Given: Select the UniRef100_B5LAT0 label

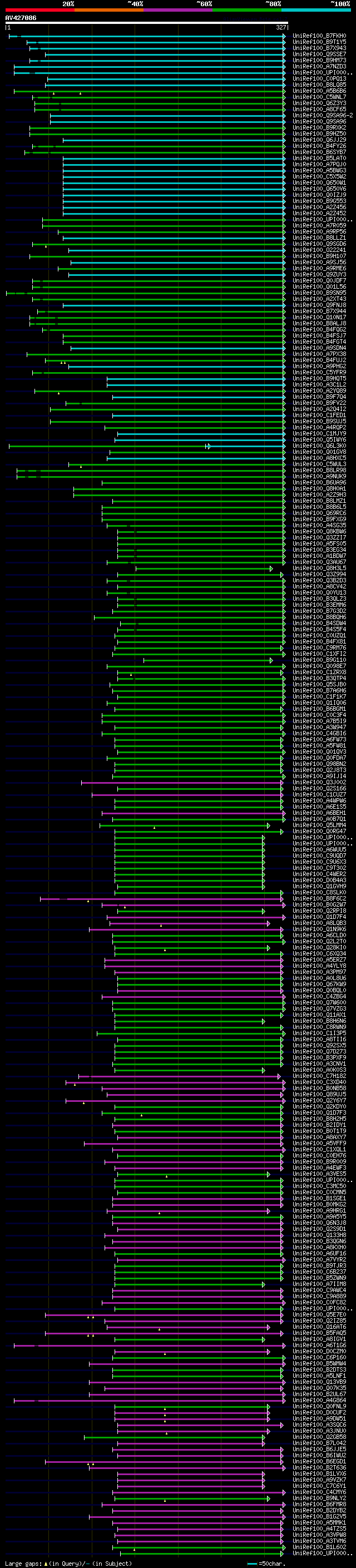Looking at the screenshot, I should (x=319, y=159).
